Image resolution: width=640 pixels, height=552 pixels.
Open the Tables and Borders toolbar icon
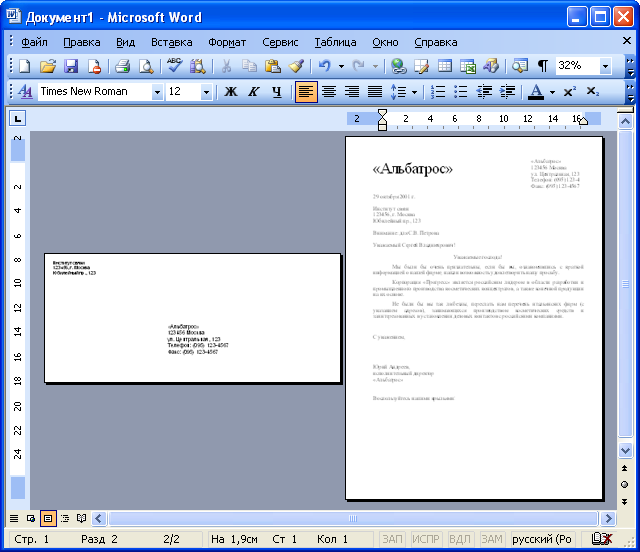pyautogui.click(x=421, y=66)
